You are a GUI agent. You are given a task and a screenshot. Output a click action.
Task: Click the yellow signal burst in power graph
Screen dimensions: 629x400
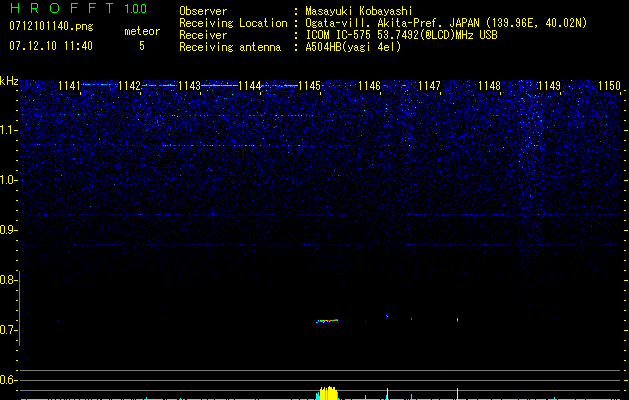328,393
